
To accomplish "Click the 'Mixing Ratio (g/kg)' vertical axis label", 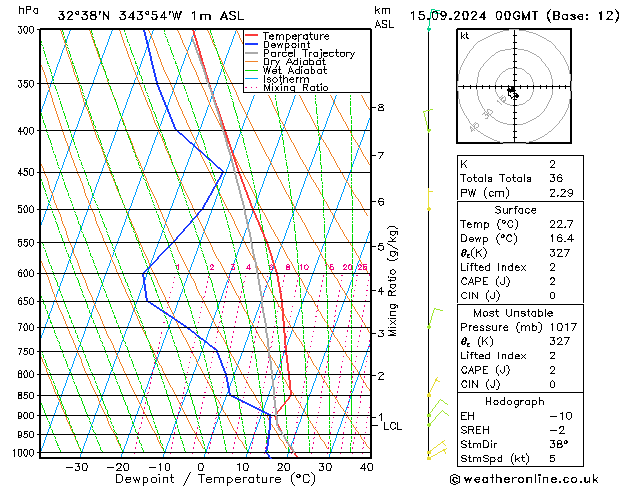I will click(392, 281).
